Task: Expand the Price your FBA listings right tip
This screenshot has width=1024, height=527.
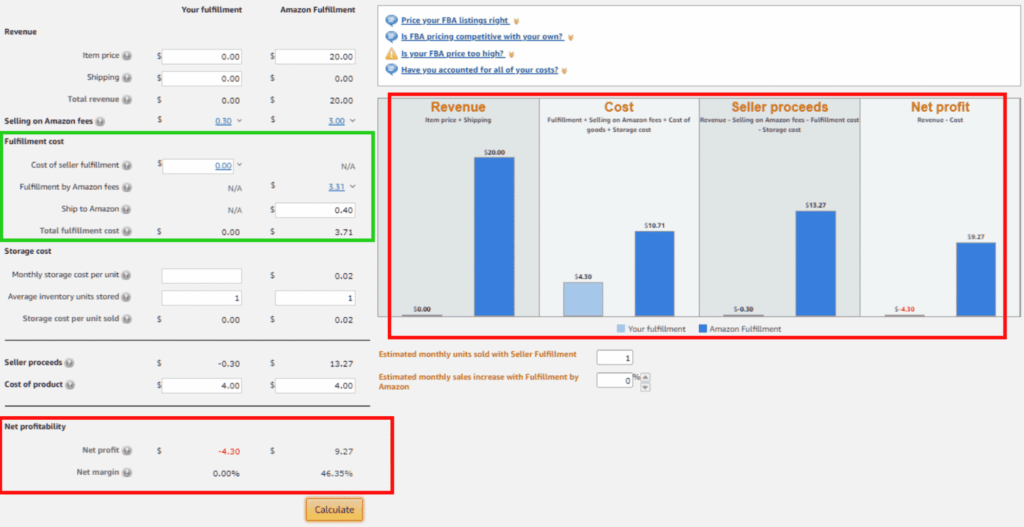Action: pos(517,22)
